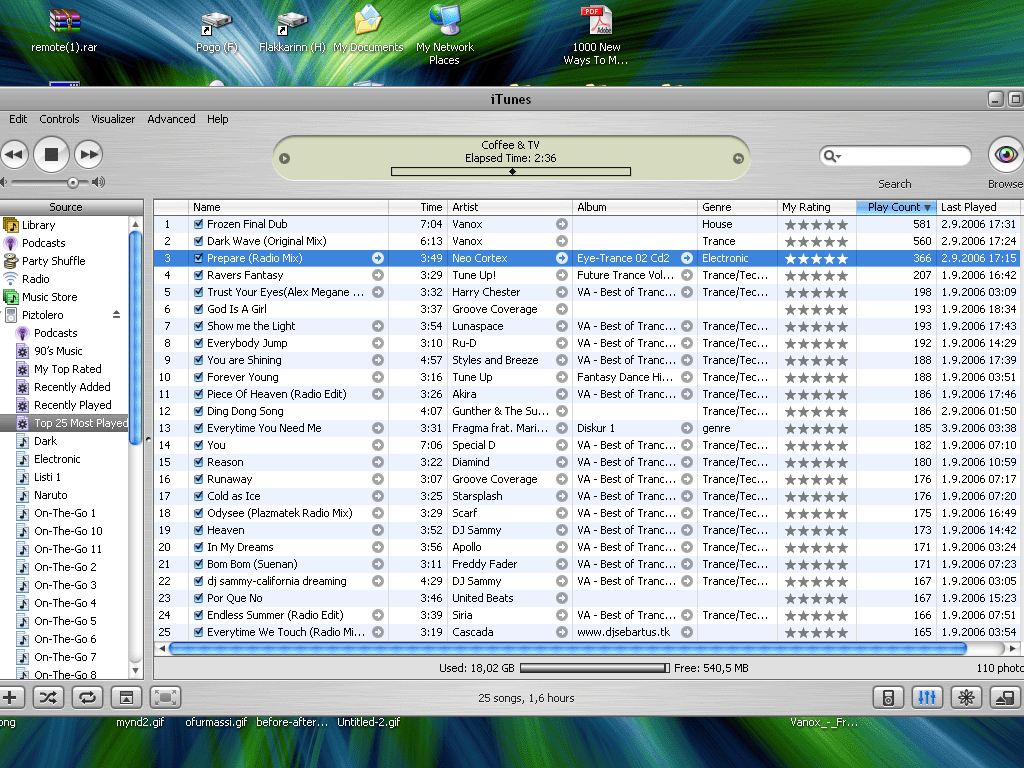Sort songs by the Name column
Viewport: 1024px width, 768px height.
pos(288,207)
